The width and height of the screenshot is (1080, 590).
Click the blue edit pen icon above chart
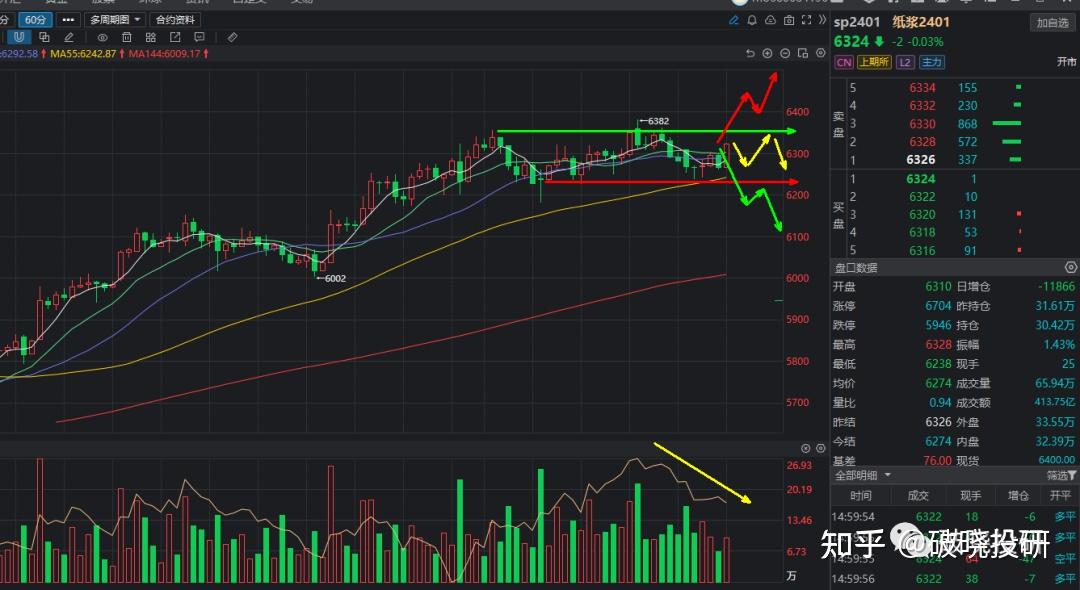(734, 20)
